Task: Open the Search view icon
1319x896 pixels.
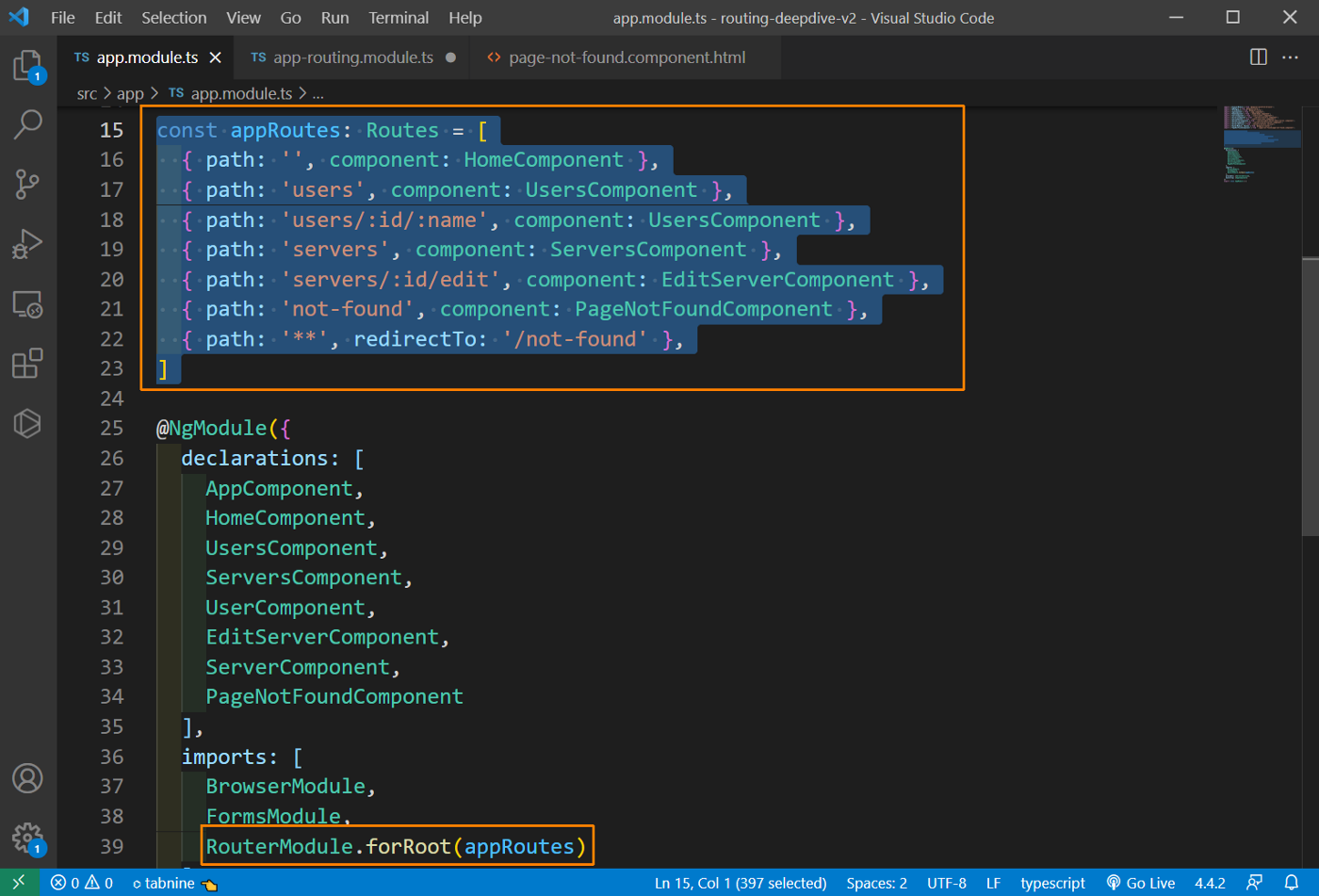Action: (27, 124)
